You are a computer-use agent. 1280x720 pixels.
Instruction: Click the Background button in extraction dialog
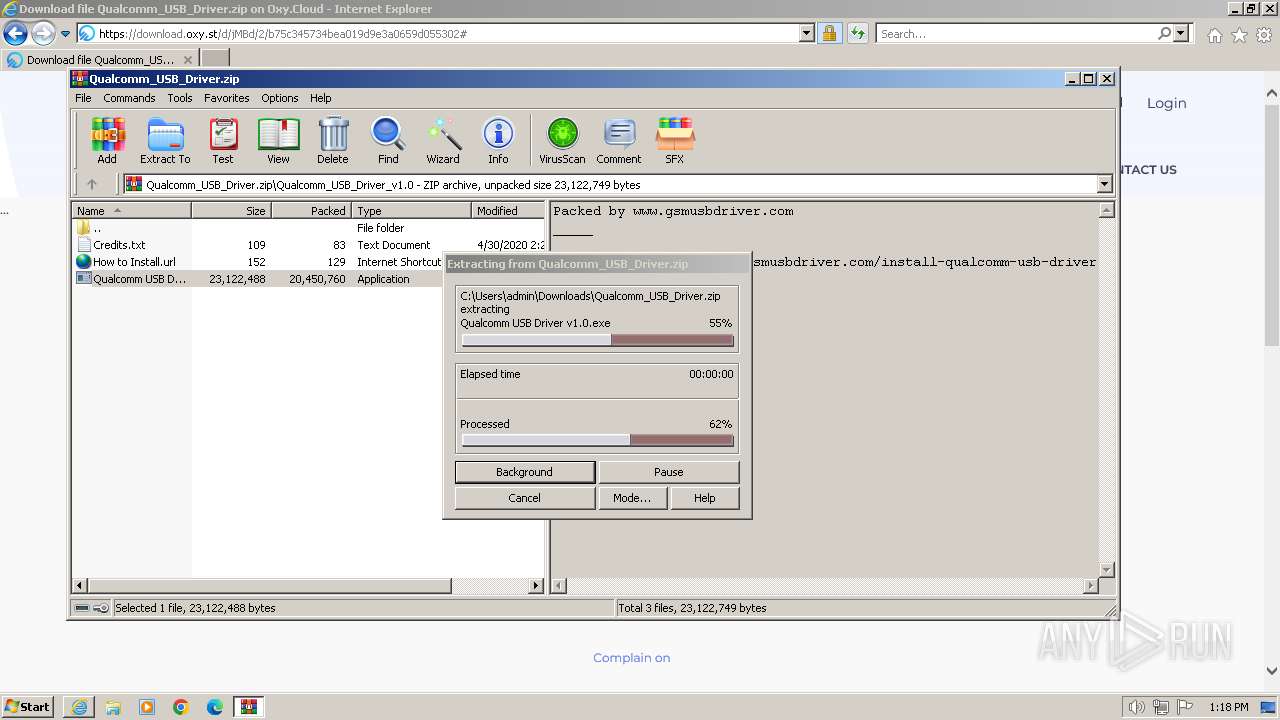[x=524, y=472]
